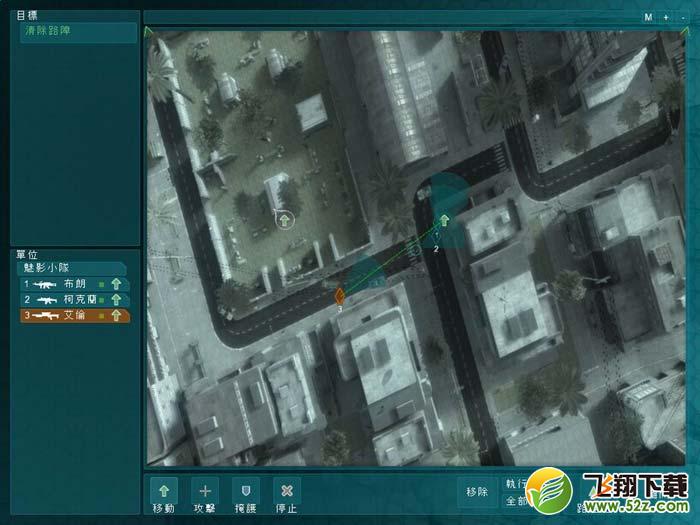Select the 清除路障 objective entry
This screenshot has width=700, height=525.
[x=79, y=32]
